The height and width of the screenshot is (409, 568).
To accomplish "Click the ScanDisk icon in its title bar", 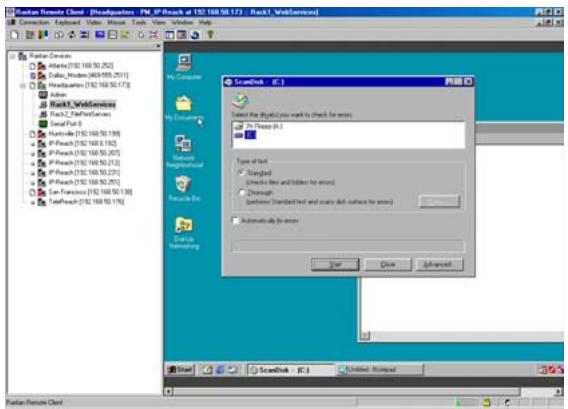I will tap(228, 82).
